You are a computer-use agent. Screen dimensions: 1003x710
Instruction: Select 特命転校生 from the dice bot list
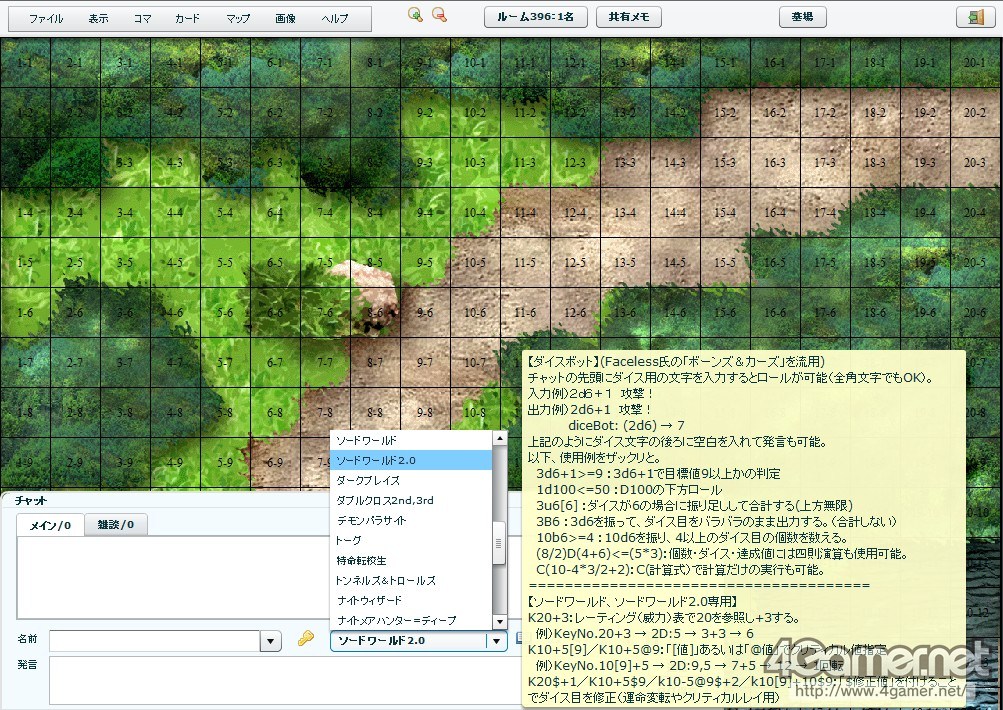(411, 560)
